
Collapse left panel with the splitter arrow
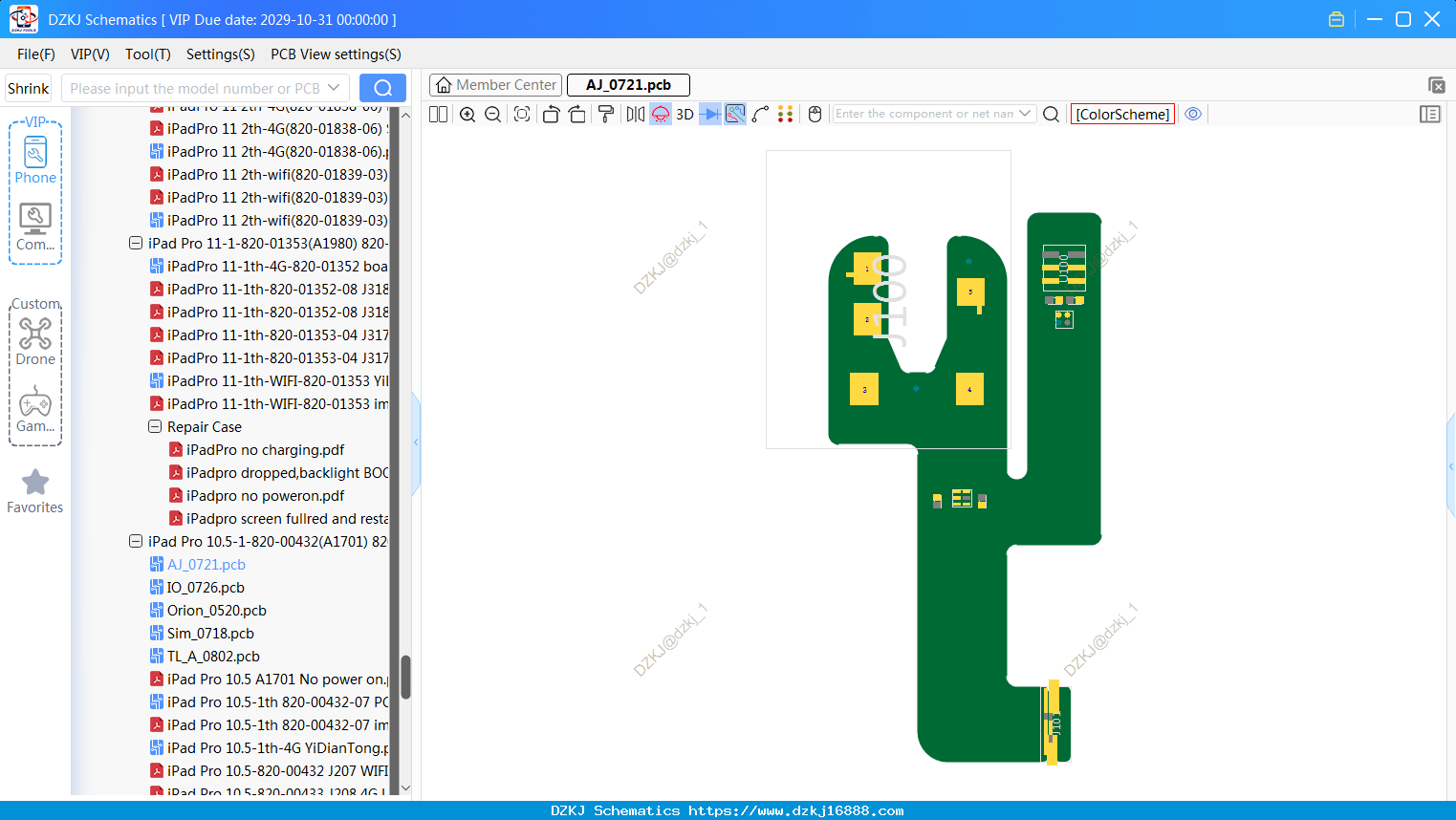point(416,442)
